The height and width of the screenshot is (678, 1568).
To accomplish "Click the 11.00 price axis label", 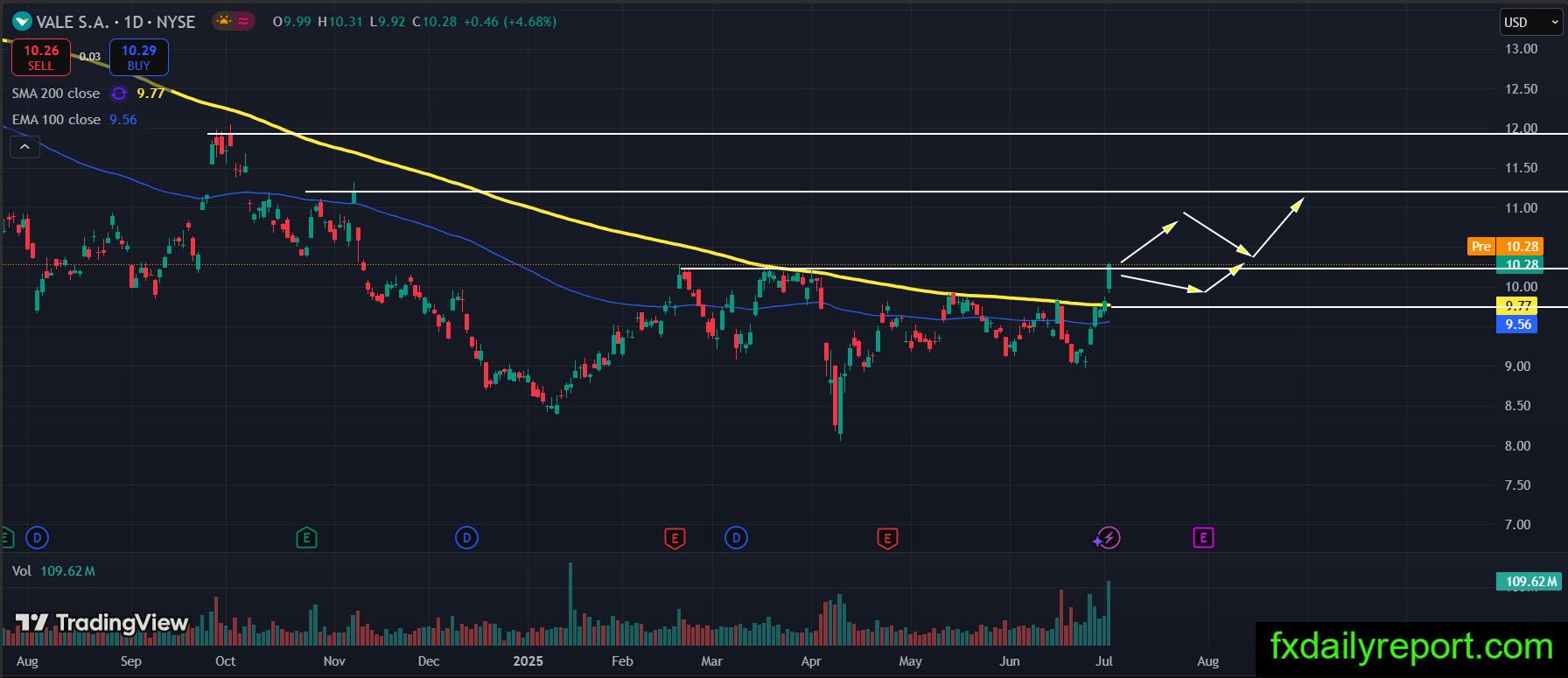I will [1521, 208].
